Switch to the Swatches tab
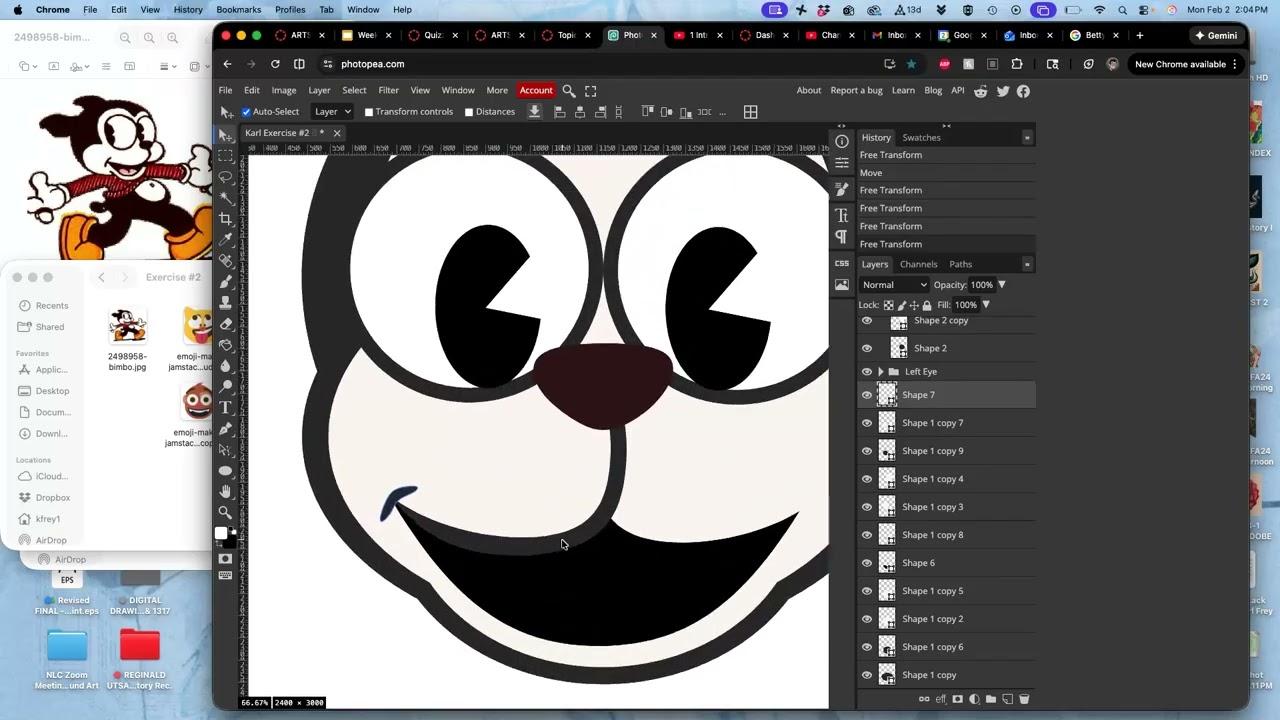Screen dimensions: 1280x720 tap(921, 138)
